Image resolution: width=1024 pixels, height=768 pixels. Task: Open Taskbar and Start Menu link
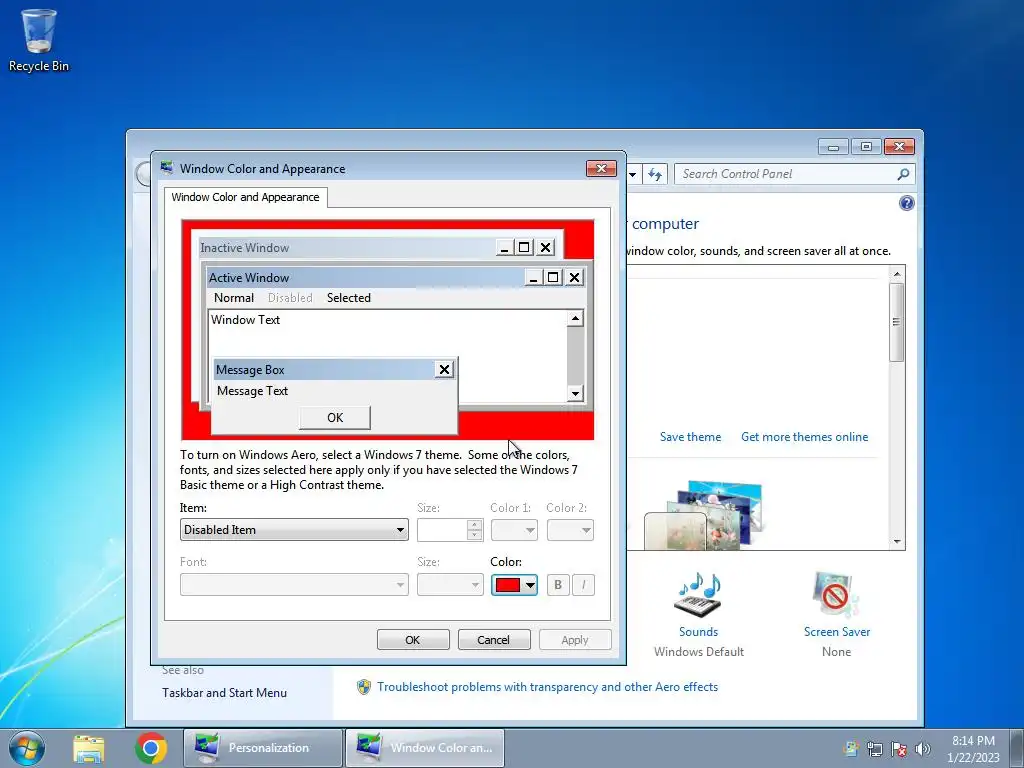pos(225,693)
